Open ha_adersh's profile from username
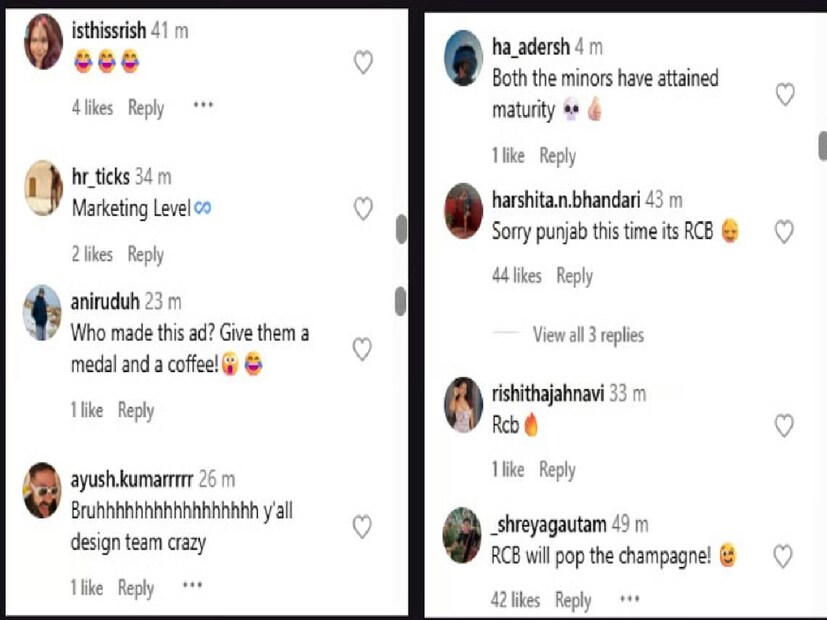This screenshot has height=620, width=827. (530, 47)
